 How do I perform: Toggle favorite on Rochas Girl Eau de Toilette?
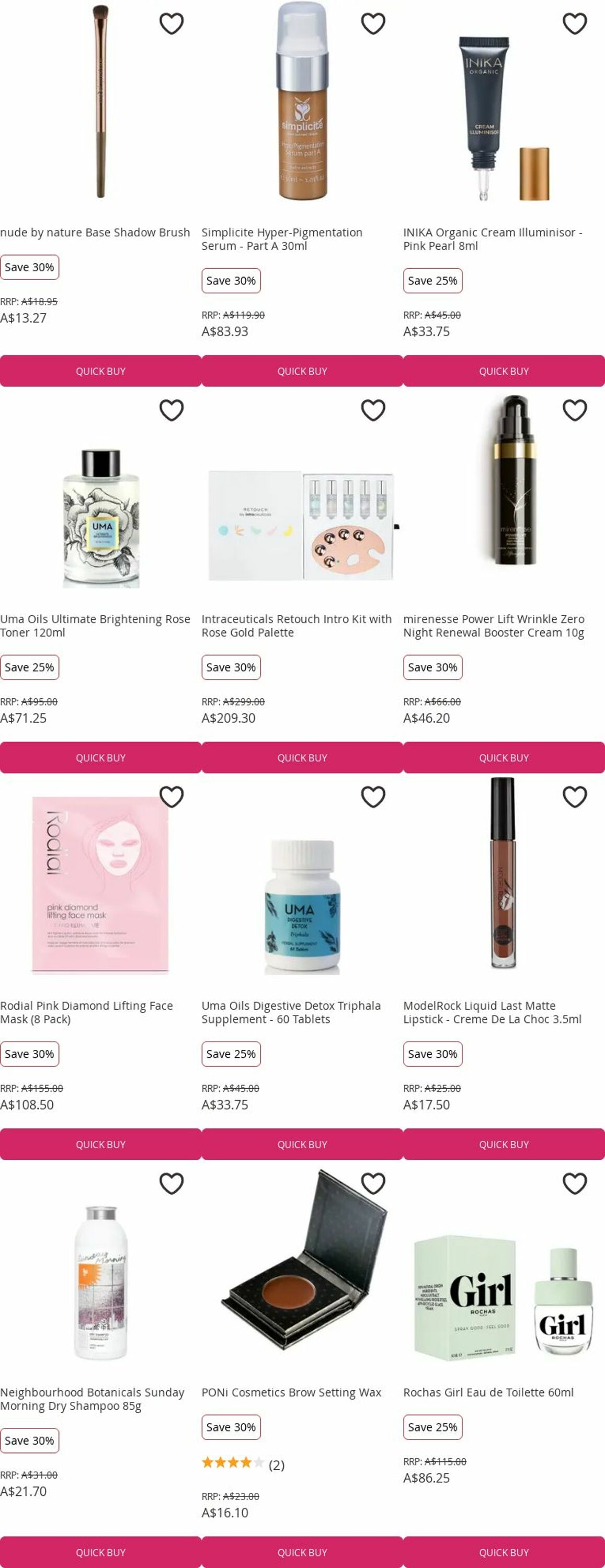pos(575,1183)
